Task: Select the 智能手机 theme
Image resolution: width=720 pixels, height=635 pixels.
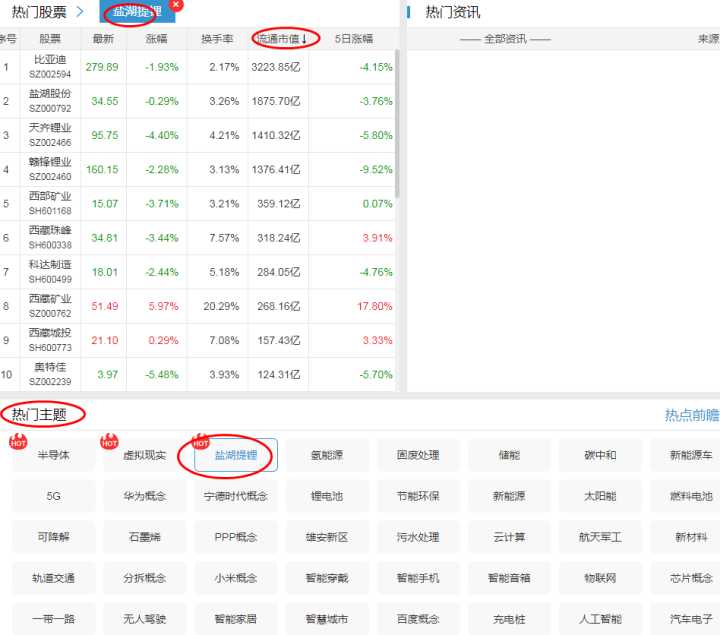Action: [418, 578]
